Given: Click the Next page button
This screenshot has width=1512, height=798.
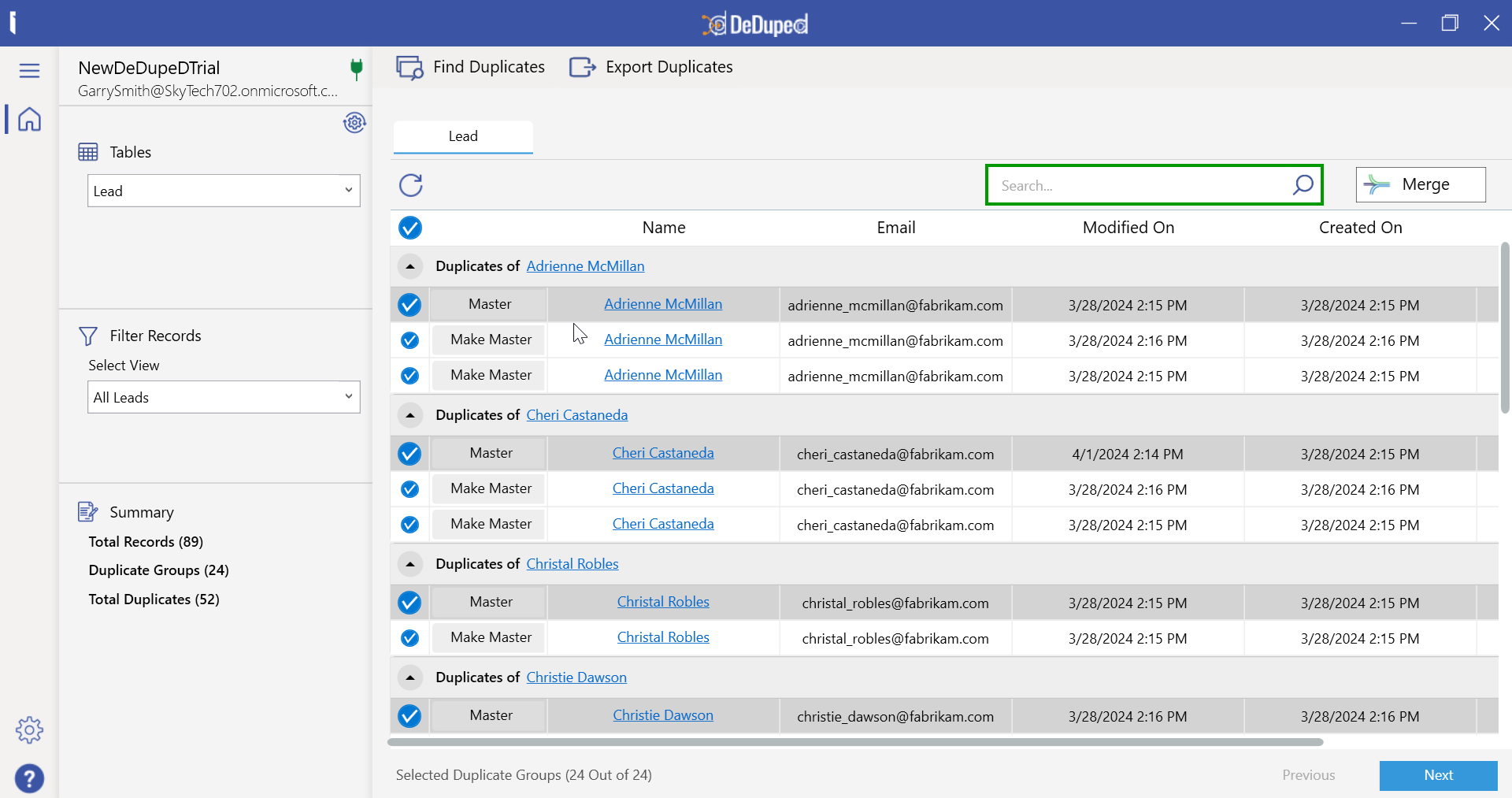Looking at the screenshot, I should [1438, 775].
